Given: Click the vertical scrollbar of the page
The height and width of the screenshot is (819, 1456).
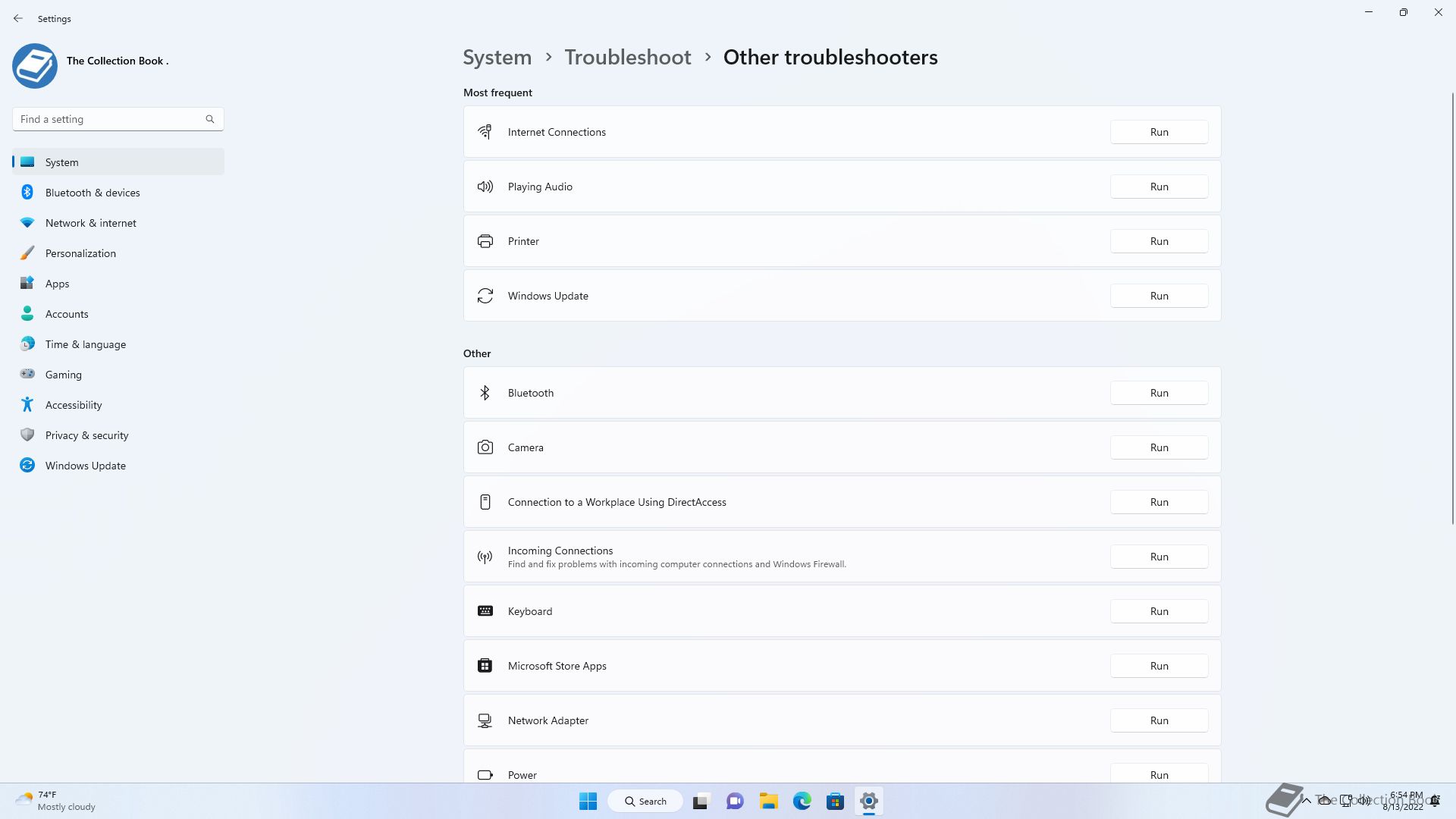Looking at the screenshot, I should [1453, 308].
